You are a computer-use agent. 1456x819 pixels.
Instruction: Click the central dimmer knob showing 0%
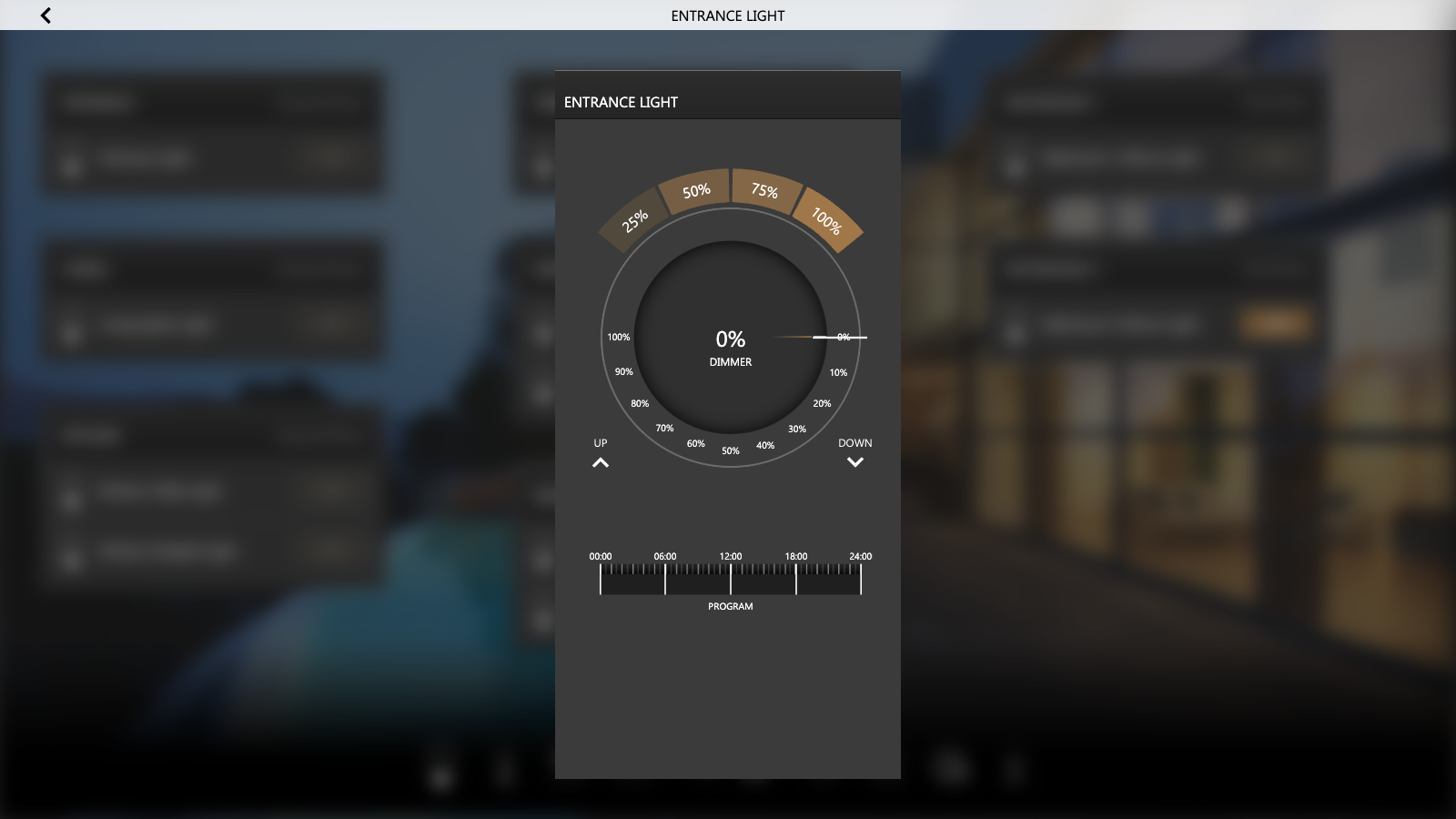pos(731,338)
